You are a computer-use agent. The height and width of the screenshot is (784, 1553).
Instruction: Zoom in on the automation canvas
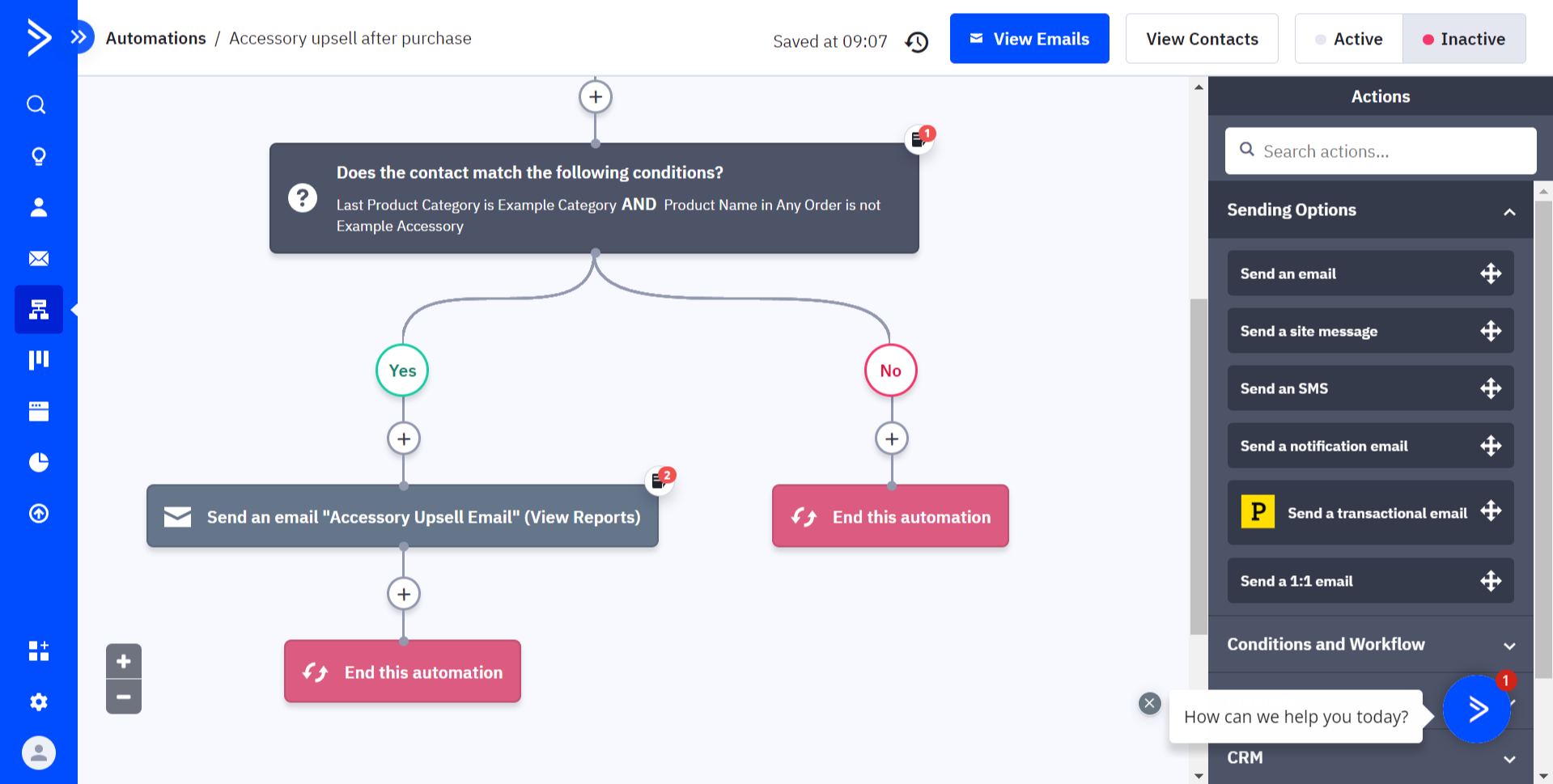pos(123,661)
